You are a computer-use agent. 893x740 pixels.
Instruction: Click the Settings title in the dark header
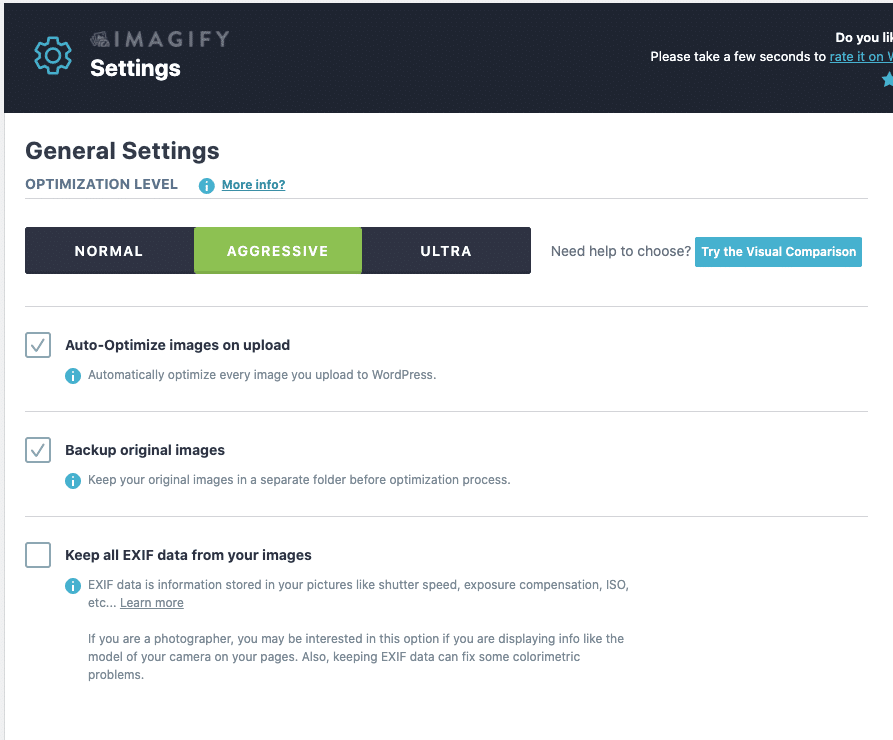[x=135, y=69]
